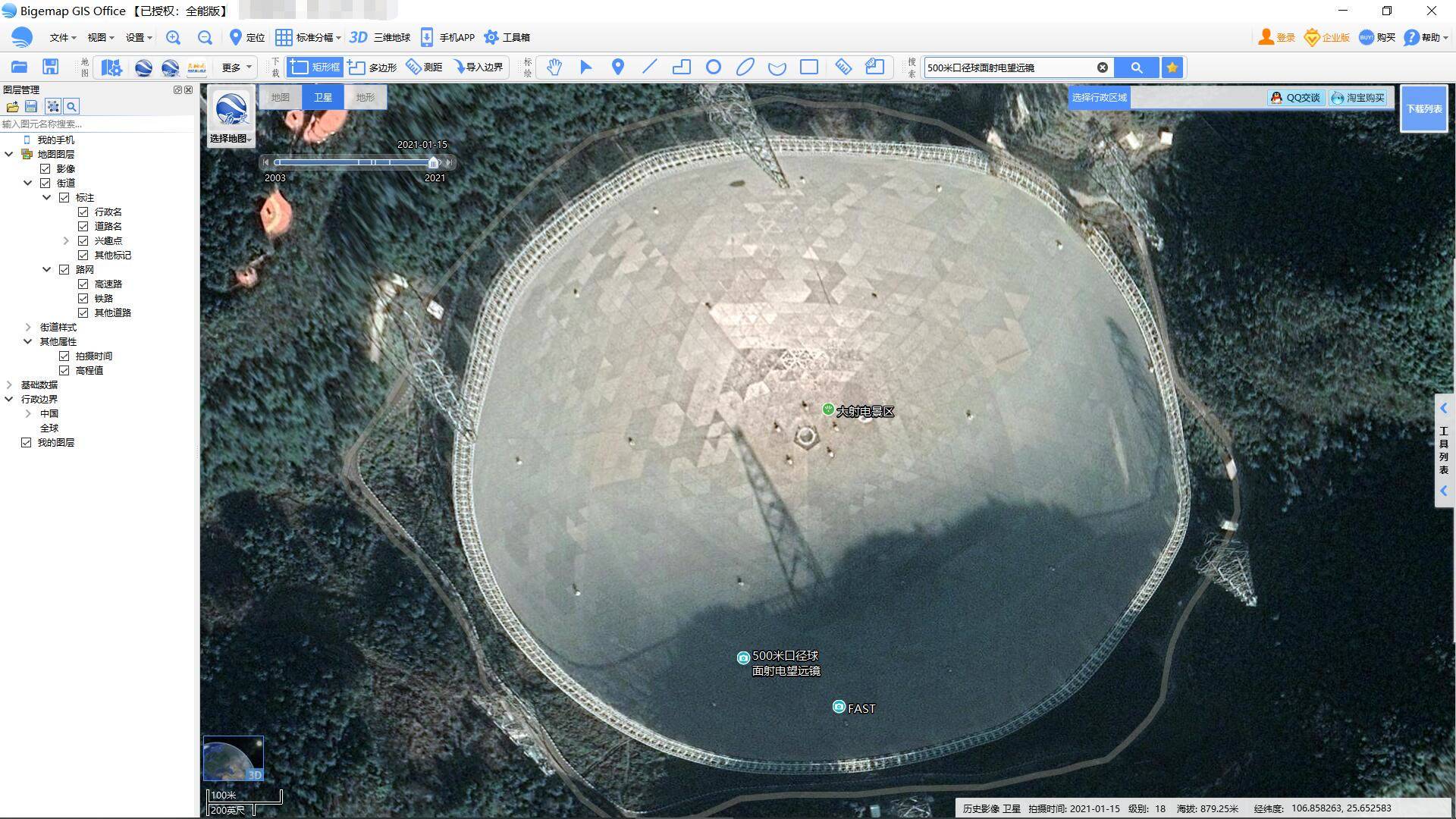Select the circle drawing tool
Screen dimensions: 1456x819
(713, 67)
